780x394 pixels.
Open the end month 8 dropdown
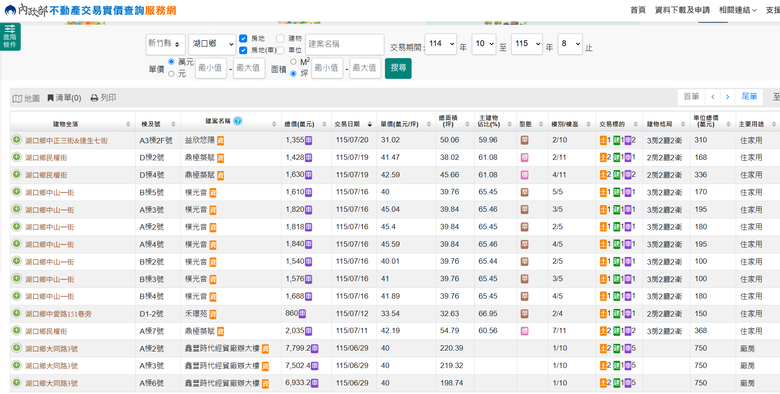coord(570,44)
